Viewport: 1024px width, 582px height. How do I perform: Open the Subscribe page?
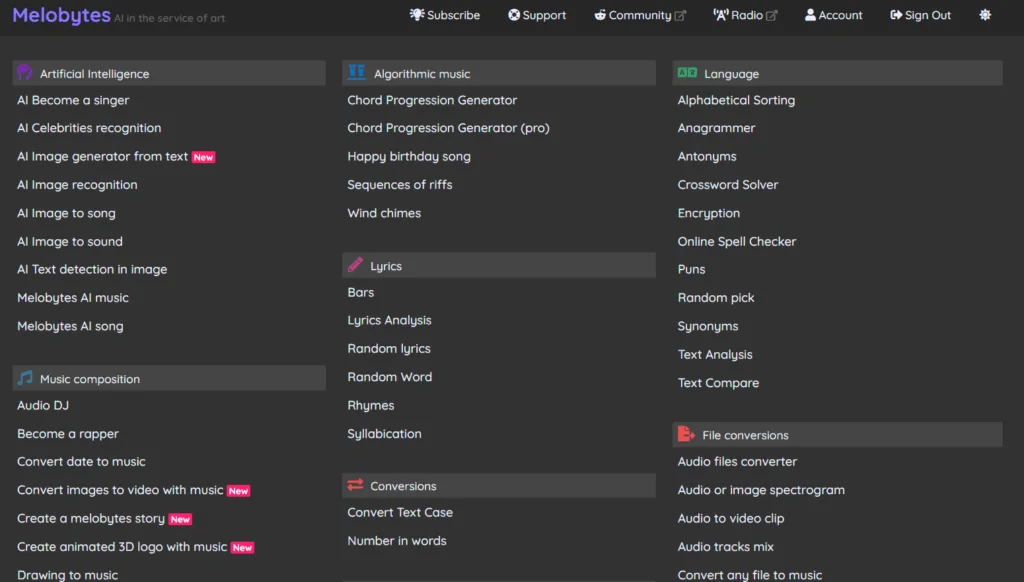(445, 15)
